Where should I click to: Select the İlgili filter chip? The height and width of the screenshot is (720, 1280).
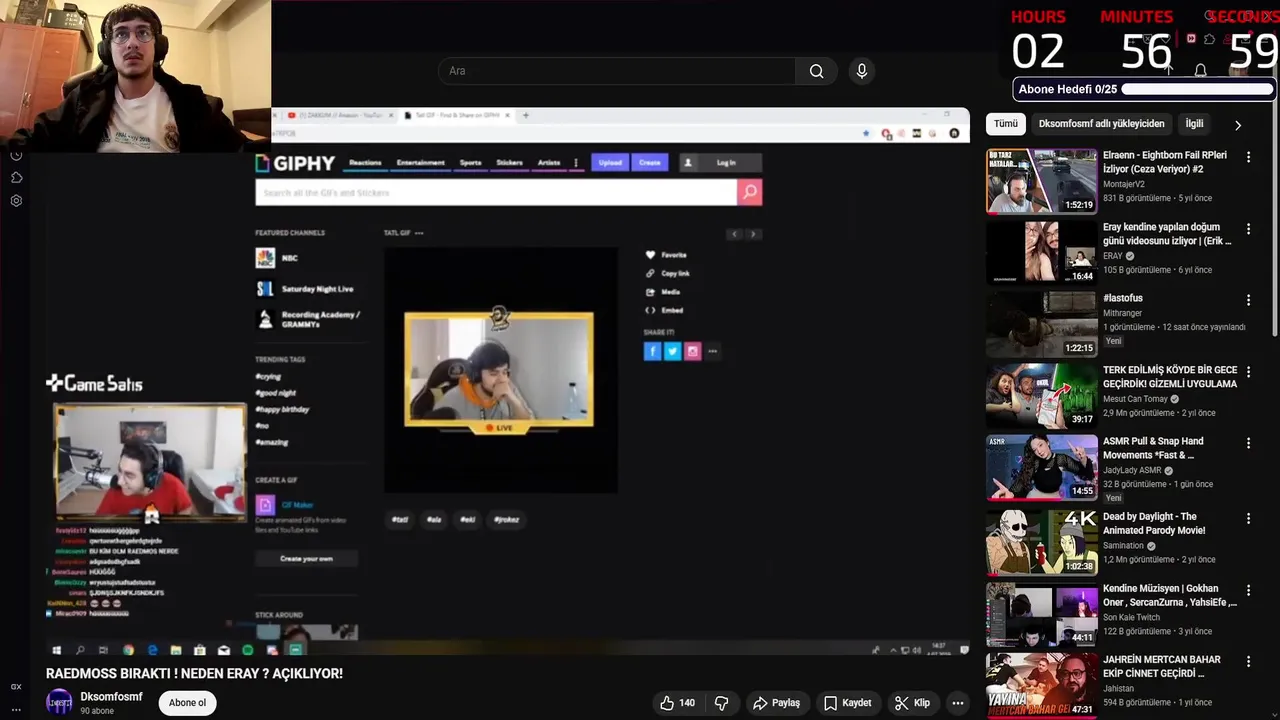pyautogui.click(x=1194, y=124)
